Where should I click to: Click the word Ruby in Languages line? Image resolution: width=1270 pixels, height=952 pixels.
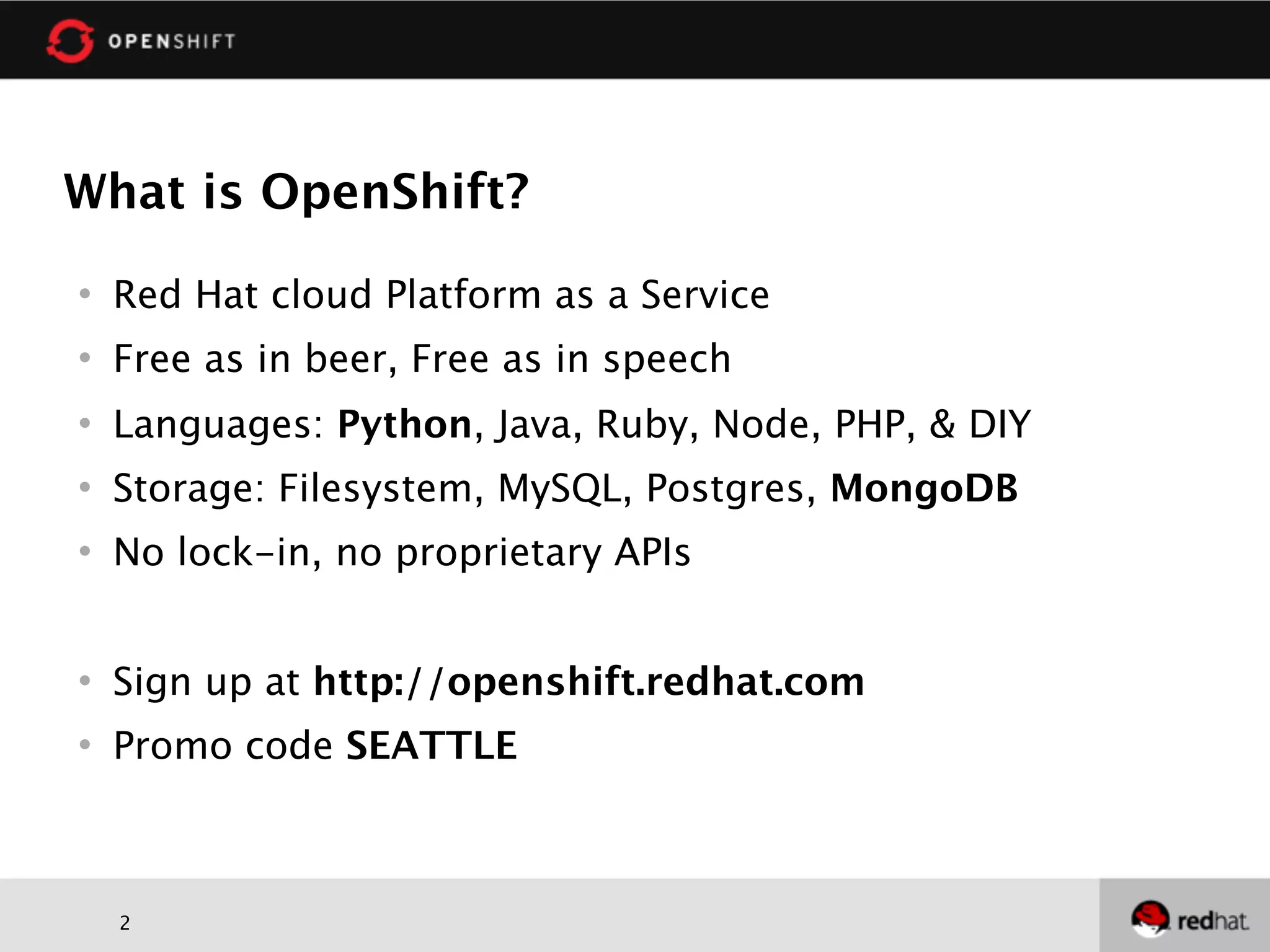[x=642, y=426]
